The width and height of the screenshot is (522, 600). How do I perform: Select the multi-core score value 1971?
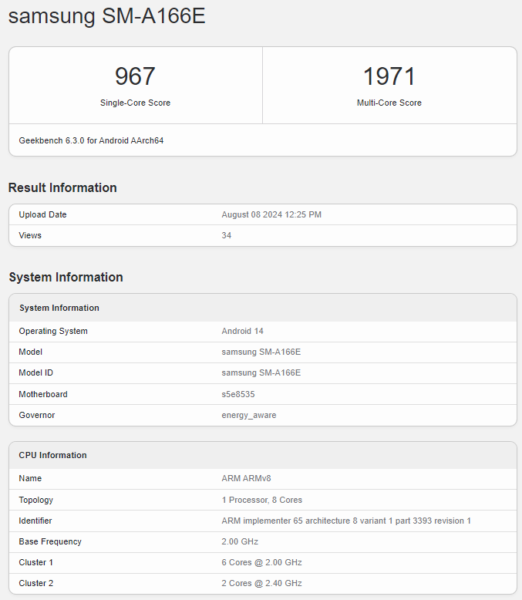pos(389,76)
